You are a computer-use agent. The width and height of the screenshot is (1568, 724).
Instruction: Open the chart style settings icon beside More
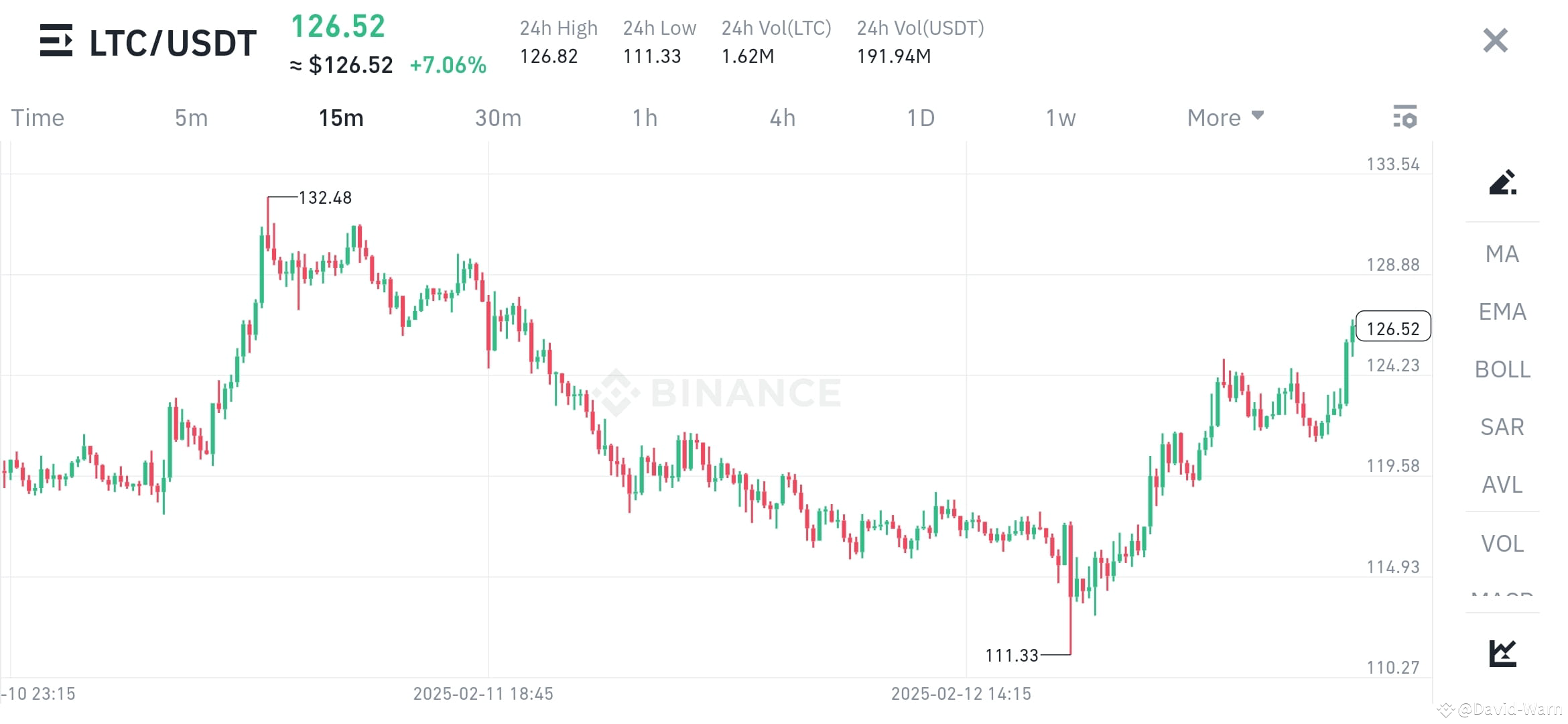click(1406, 117)
